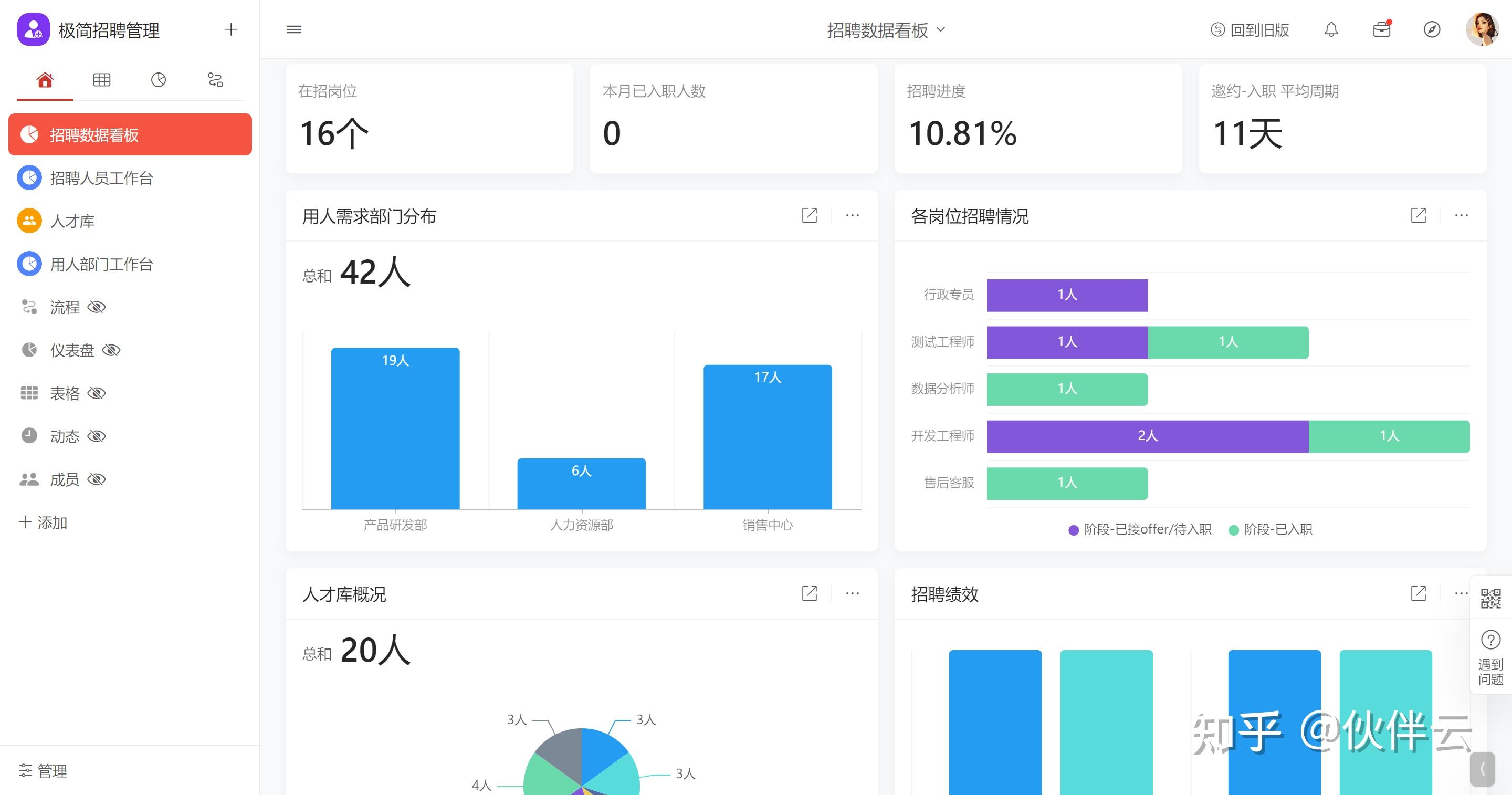
Task: Click the 管理 button at bottom
Action: tap(44, 770)
